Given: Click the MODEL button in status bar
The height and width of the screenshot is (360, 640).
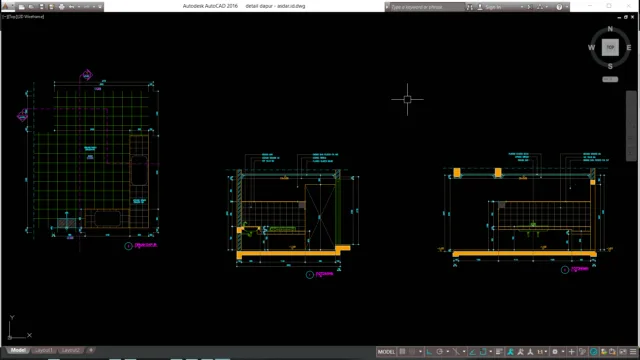Looking at the screenshot, I should (386, 351).
